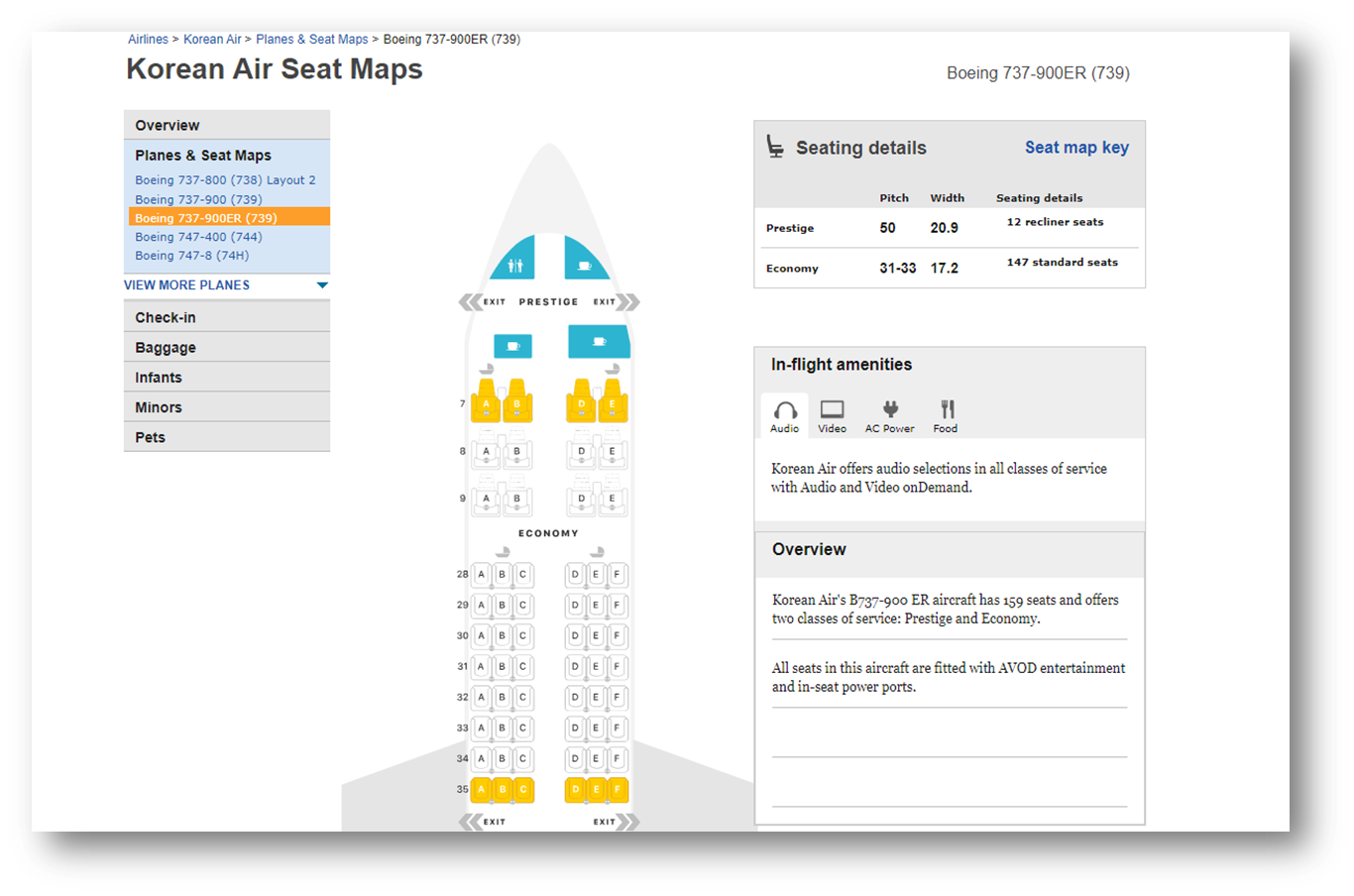This screenshot has height=896, width=1354.
Task: Open the Overview sidebar section
Action: click(x=227, y=125)
